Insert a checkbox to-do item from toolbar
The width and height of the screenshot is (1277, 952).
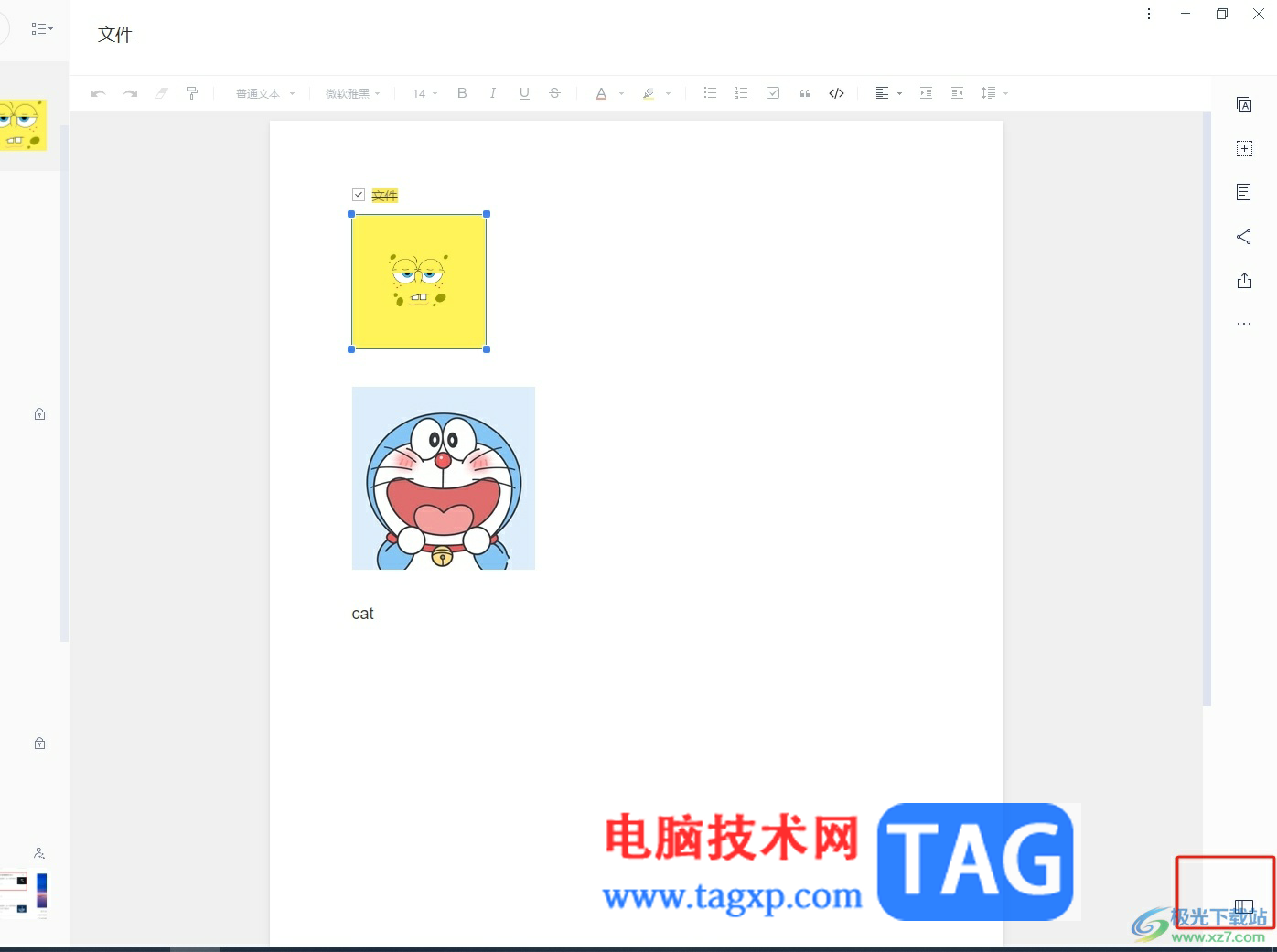pos(773,93)
